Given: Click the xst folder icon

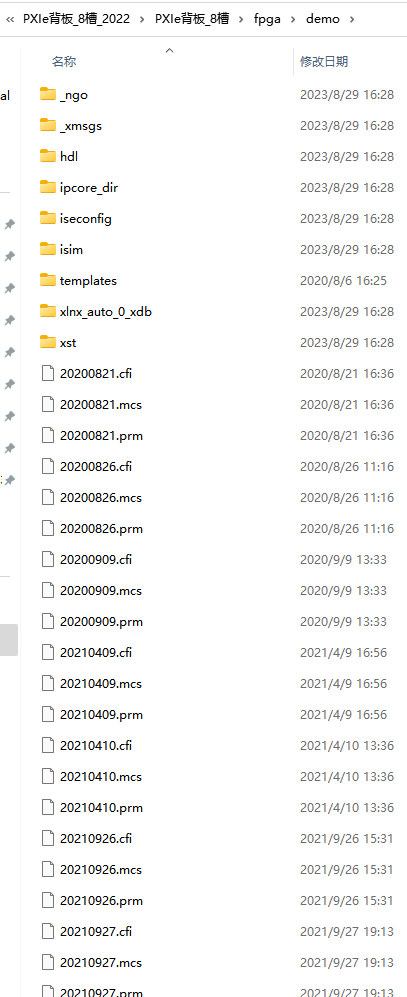Looking at the screenshot, I should (x=48, y=343).
